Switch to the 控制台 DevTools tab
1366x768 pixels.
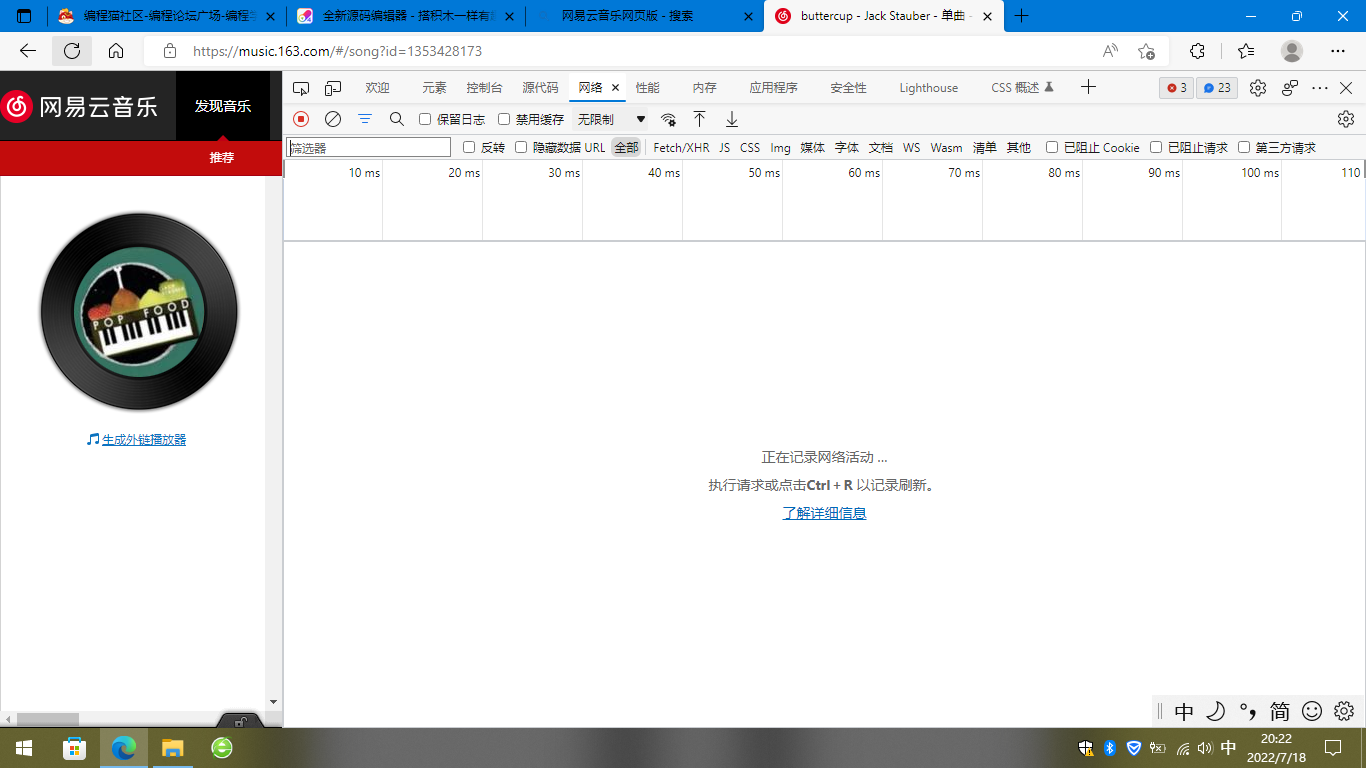484,88
